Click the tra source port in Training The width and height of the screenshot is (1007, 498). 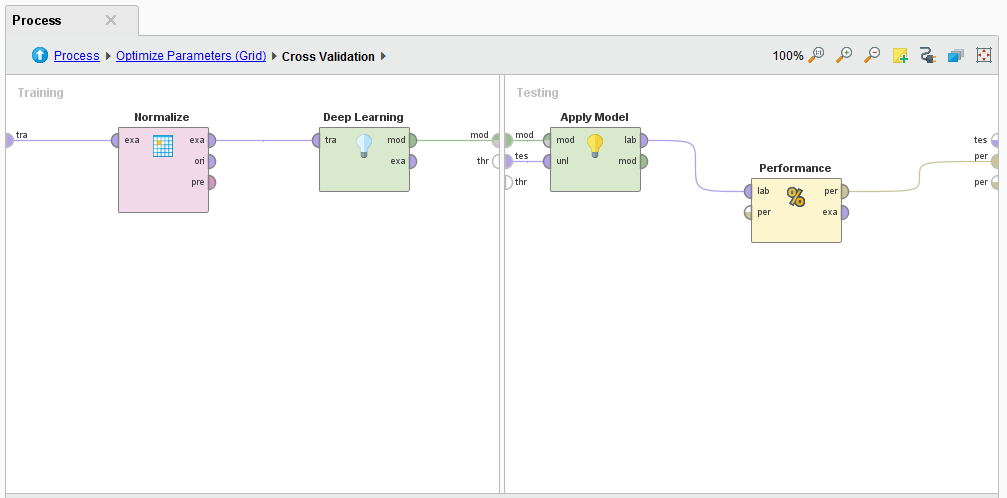pos(9,140)
